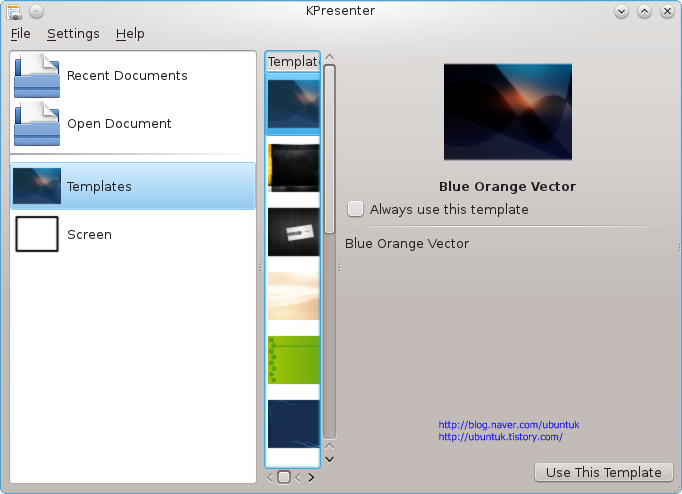Image resolution: width=682 pixels, height=494 pixels.
Task: Open the File menu
Action: [x=20, y=33]
